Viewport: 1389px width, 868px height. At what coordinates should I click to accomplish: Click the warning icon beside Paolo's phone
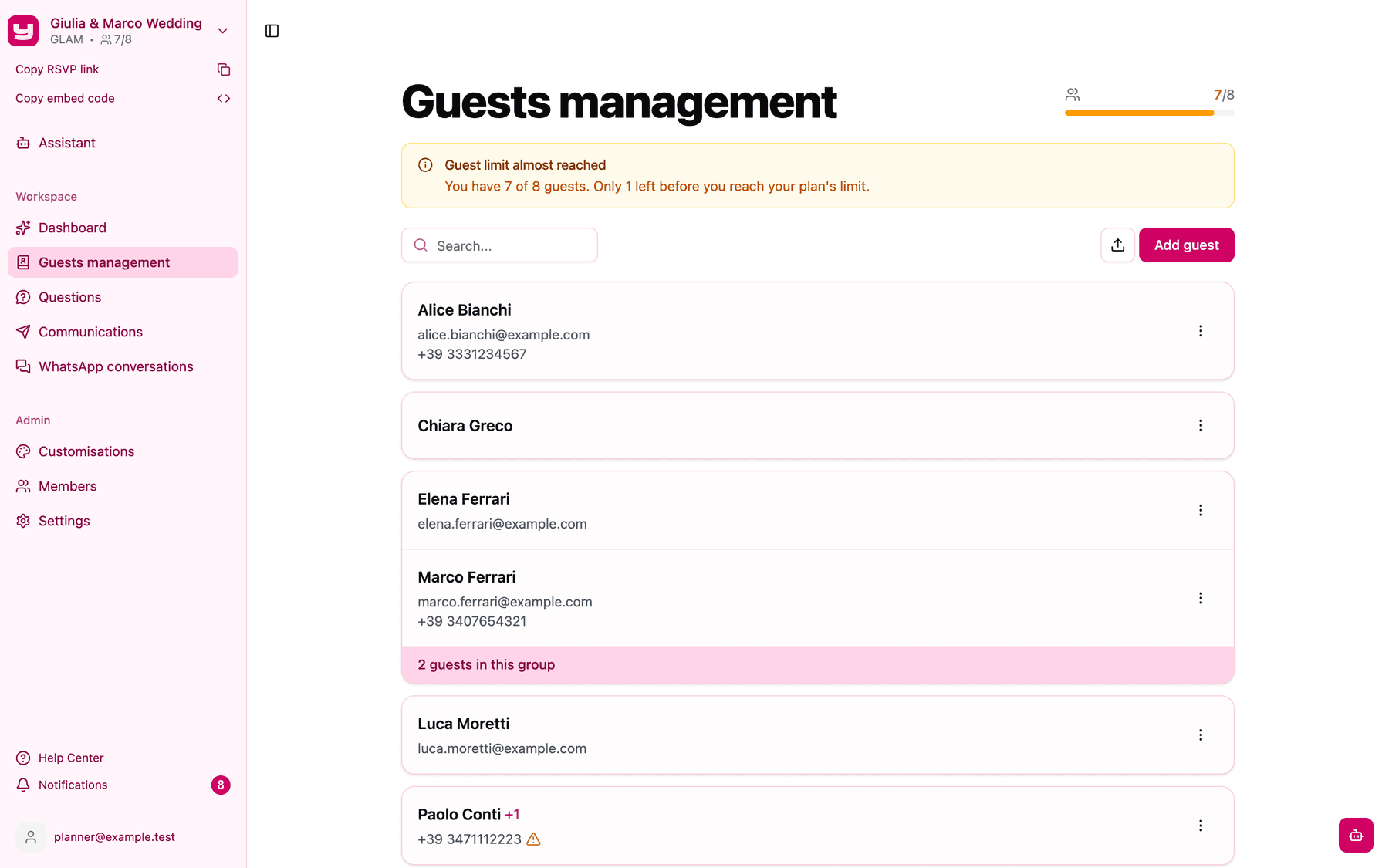click(533, 839)
